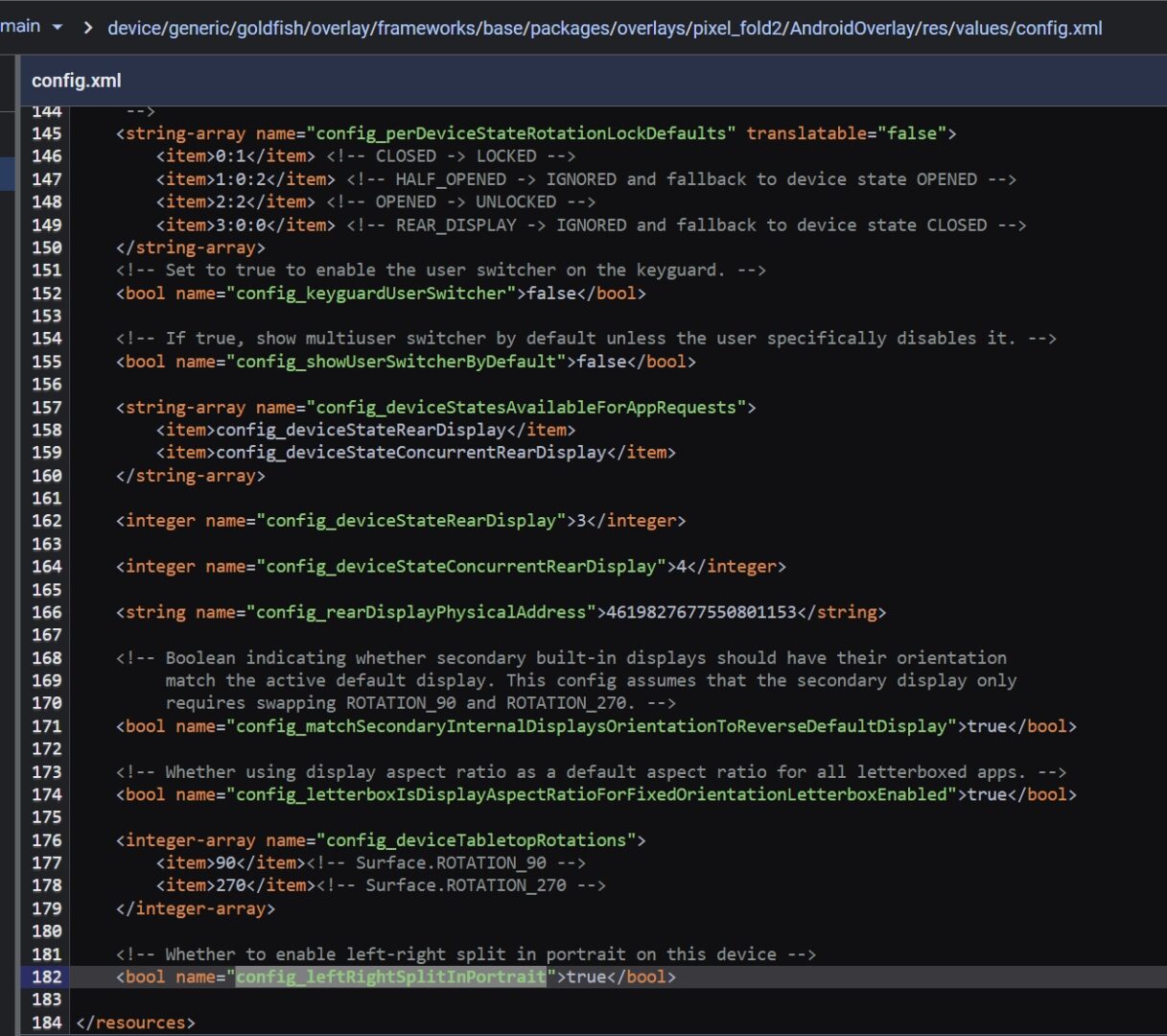Click line number 145

(x=46, y=133)
